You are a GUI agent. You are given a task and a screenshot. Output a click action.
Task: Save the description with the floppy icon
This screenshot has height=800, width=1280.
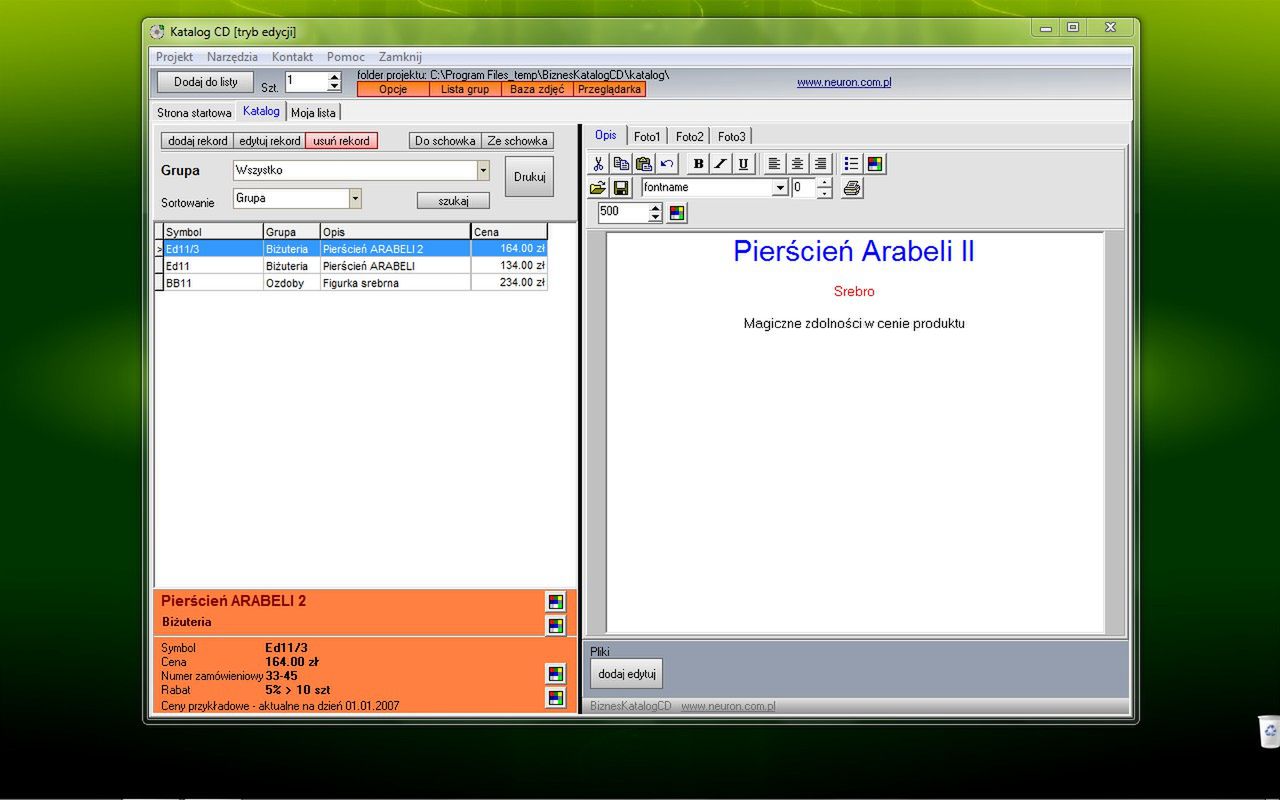tap(621, 188)
